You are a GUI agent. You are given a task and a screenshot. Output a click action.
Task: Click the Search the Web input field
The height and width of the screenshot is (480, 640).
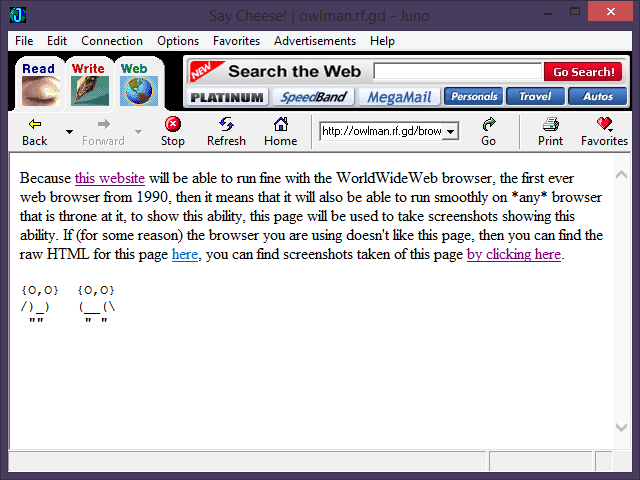click(456, 72)
